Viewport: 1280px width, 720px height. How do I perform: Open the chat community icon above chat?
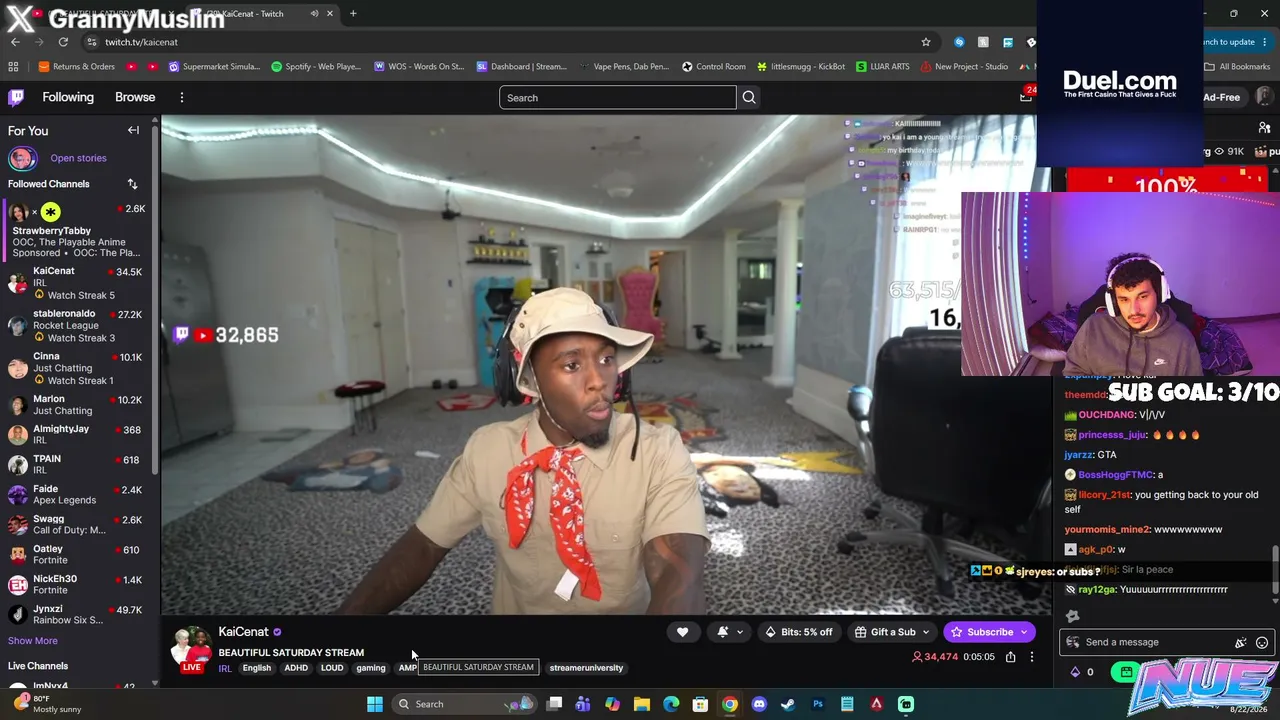pyautogui.click(x=1265, y=128)
